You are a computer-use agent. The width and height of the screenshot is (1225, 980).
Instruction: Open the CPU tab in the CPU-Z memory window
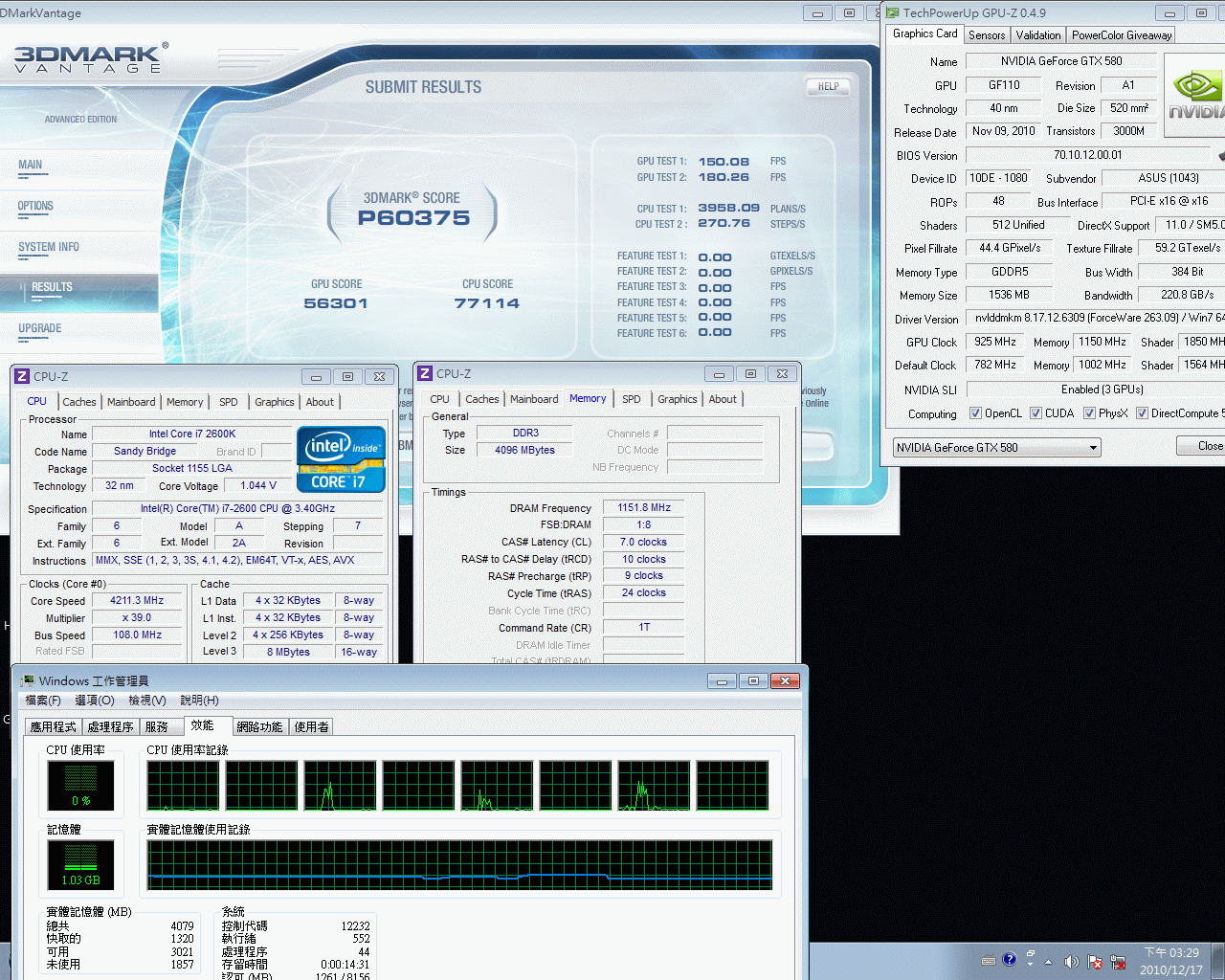(439, 399)
